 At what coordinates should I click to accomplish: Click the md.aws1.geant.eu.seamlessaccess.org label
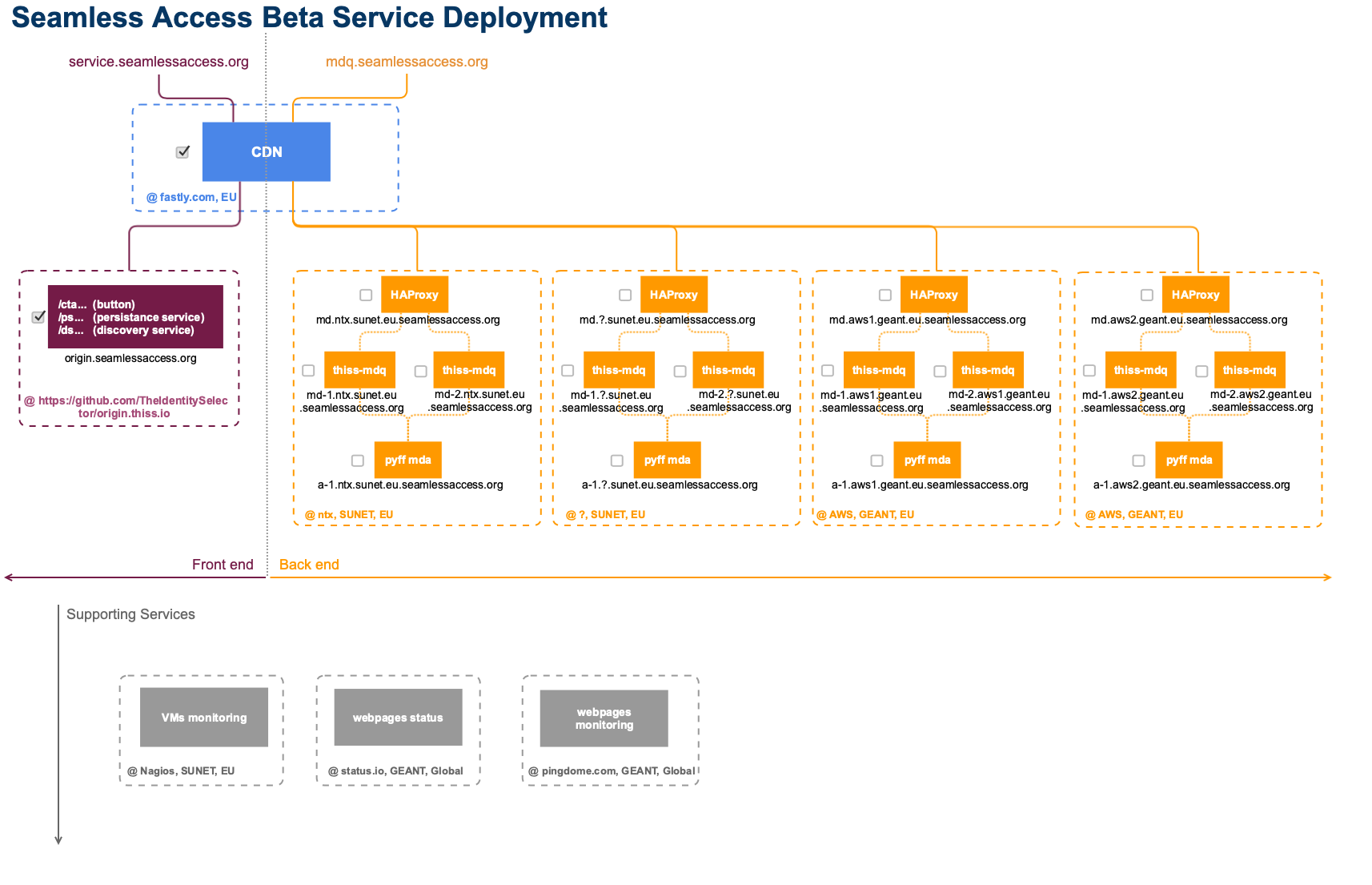click(928, 320)
